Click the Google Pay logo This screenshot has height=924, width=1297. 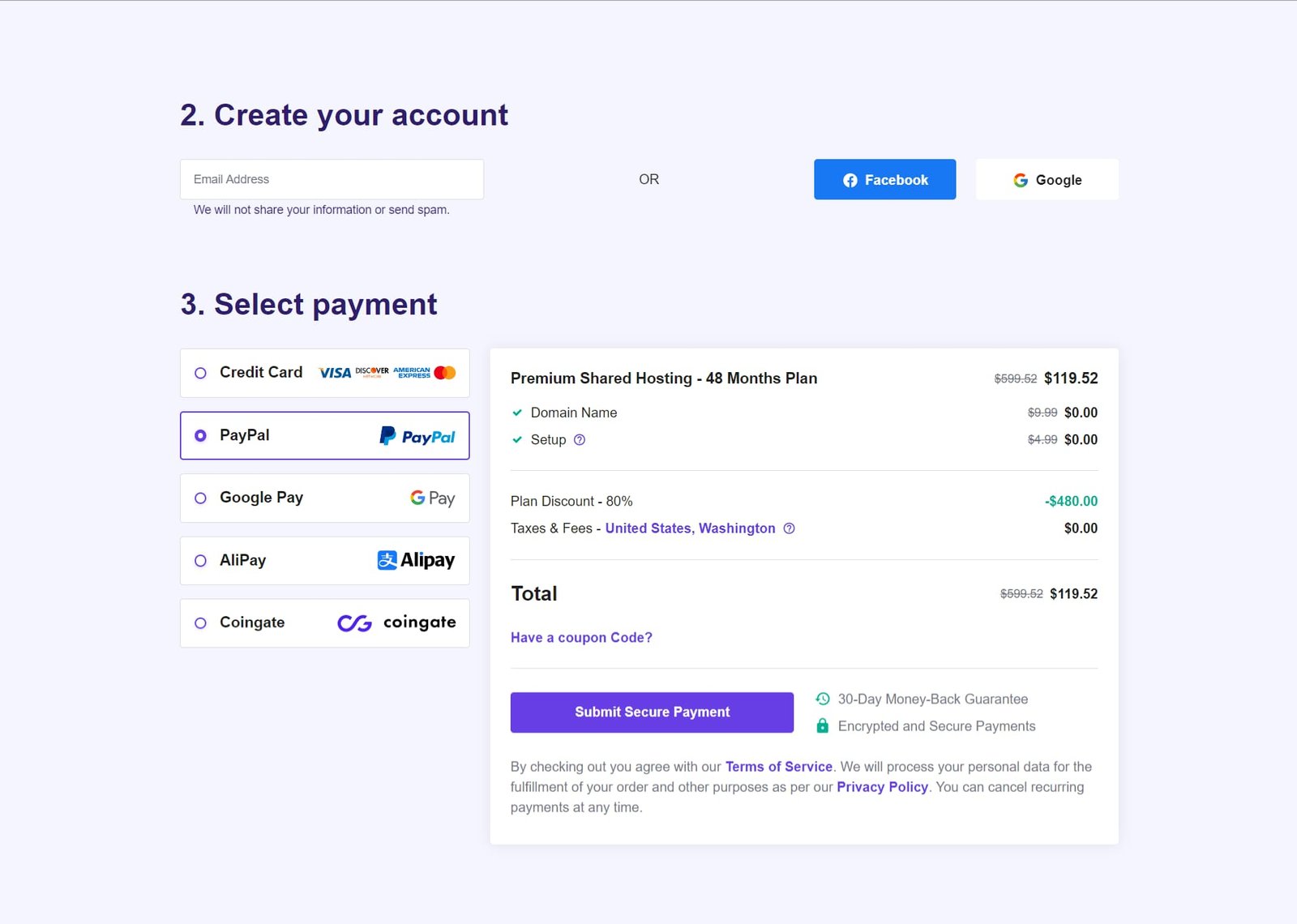432,498
